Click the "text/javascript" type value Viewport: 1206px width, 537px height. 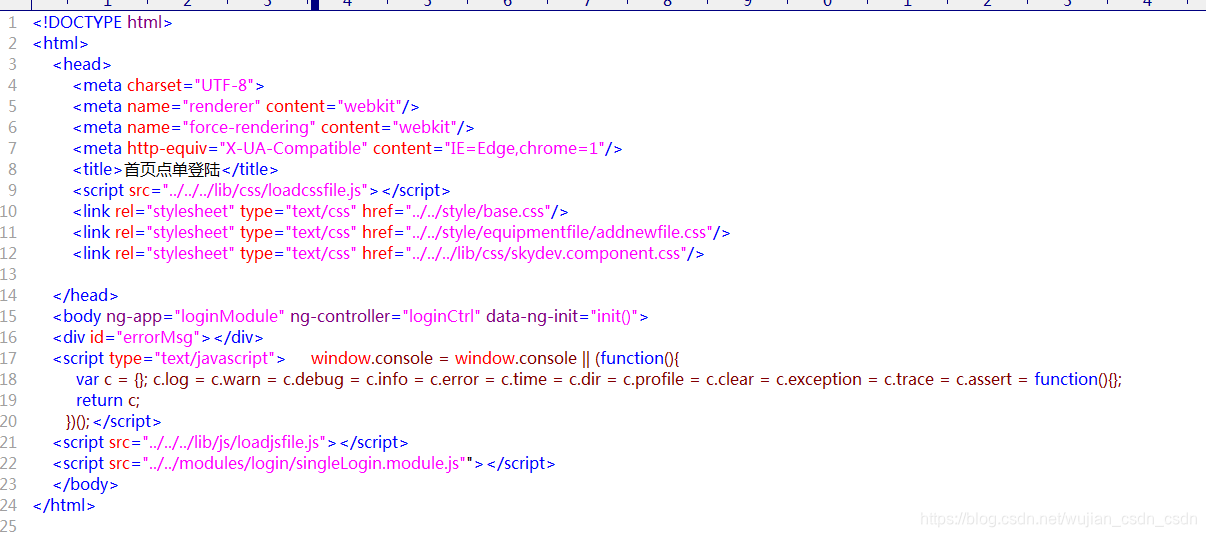tap(214, 358)
